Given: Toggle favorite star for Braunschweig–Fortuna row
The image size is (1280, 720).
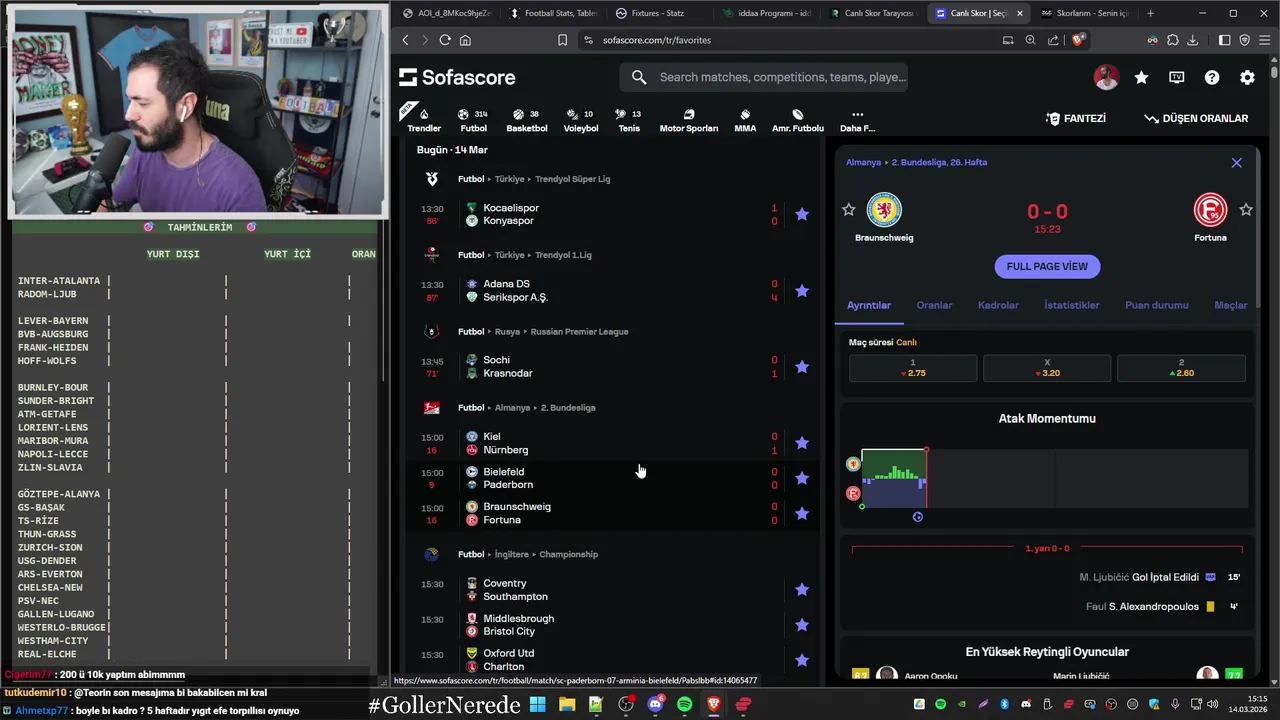Looking at the screenshot, I should pos(802,514).
